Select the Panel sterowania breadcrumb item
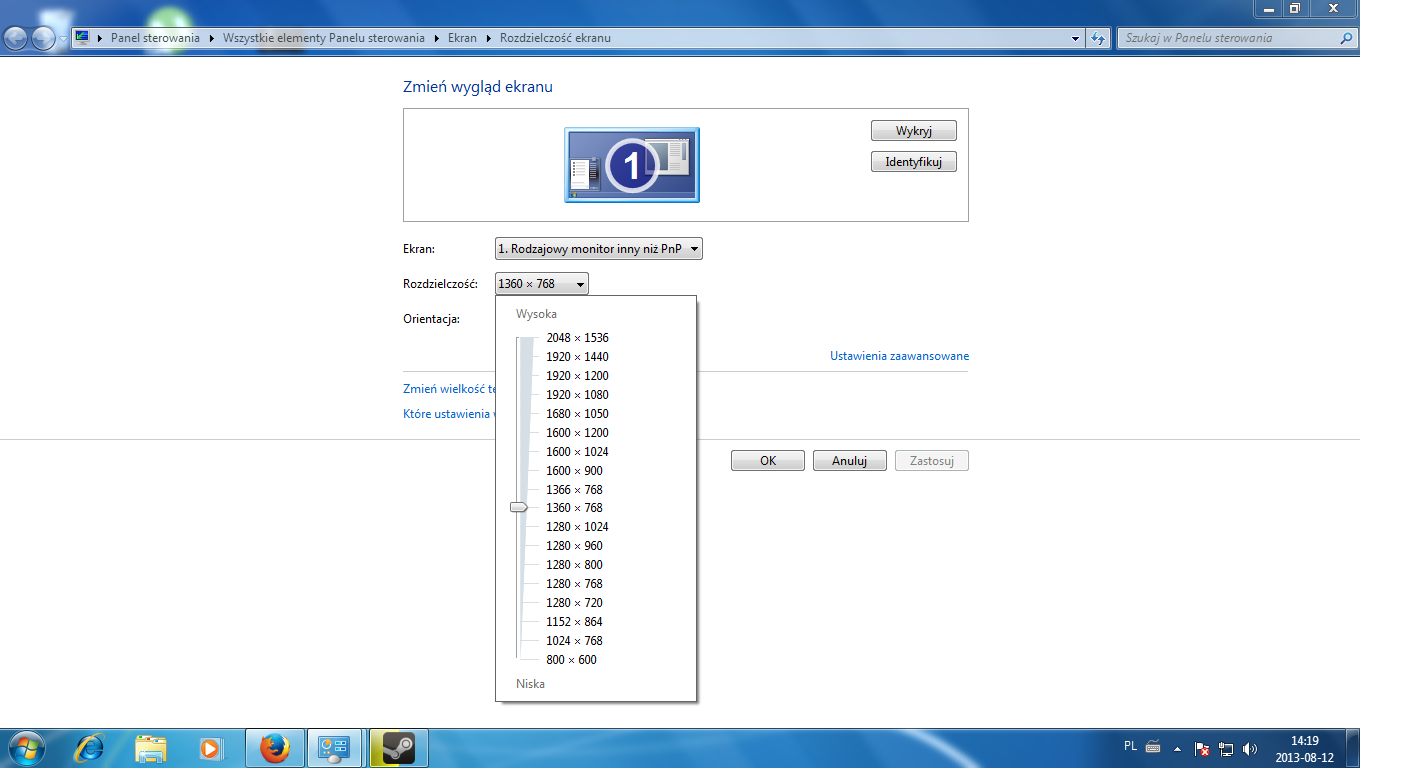This screenshot has height=768, width=1410. click(155, 38)
